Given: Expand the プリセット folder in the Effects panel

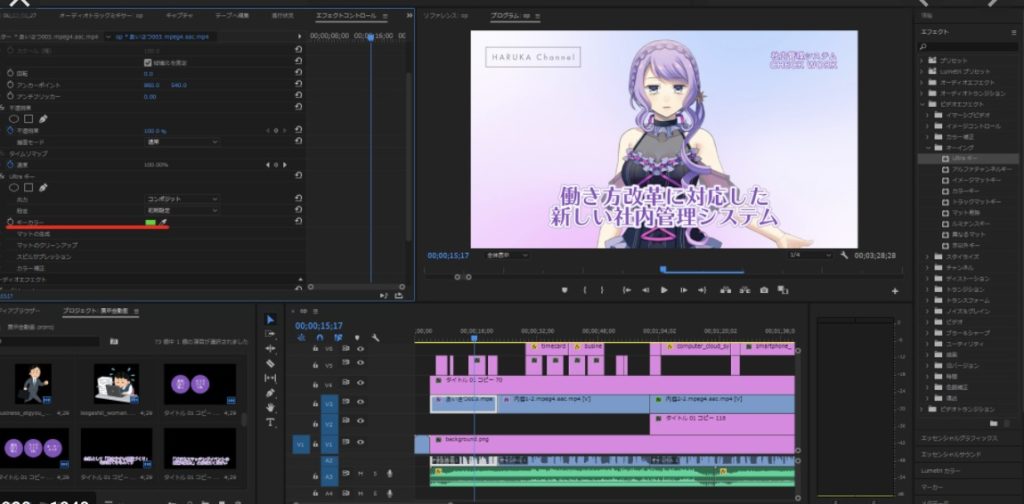Looking at the screenshot, I should pos(922,60).
